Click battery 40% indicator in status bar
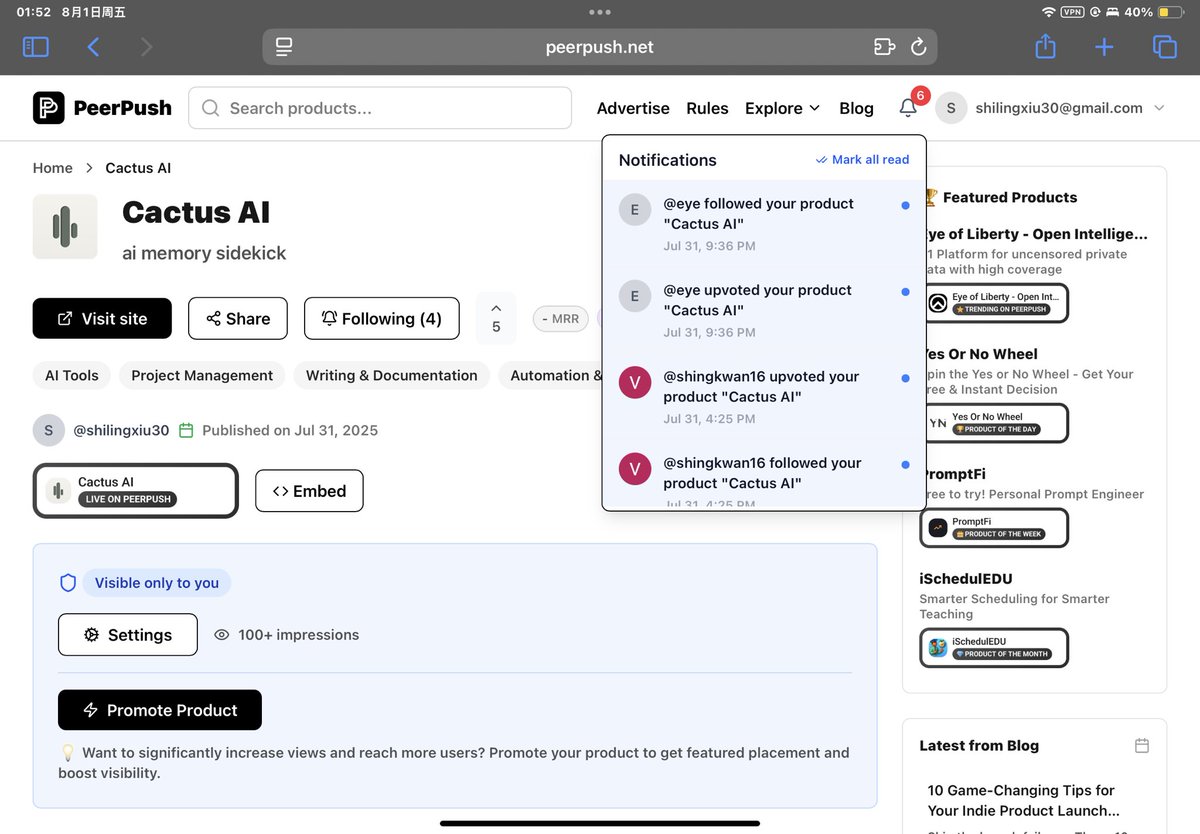The image size is (1200, 834). click(x=1152, y=12)
